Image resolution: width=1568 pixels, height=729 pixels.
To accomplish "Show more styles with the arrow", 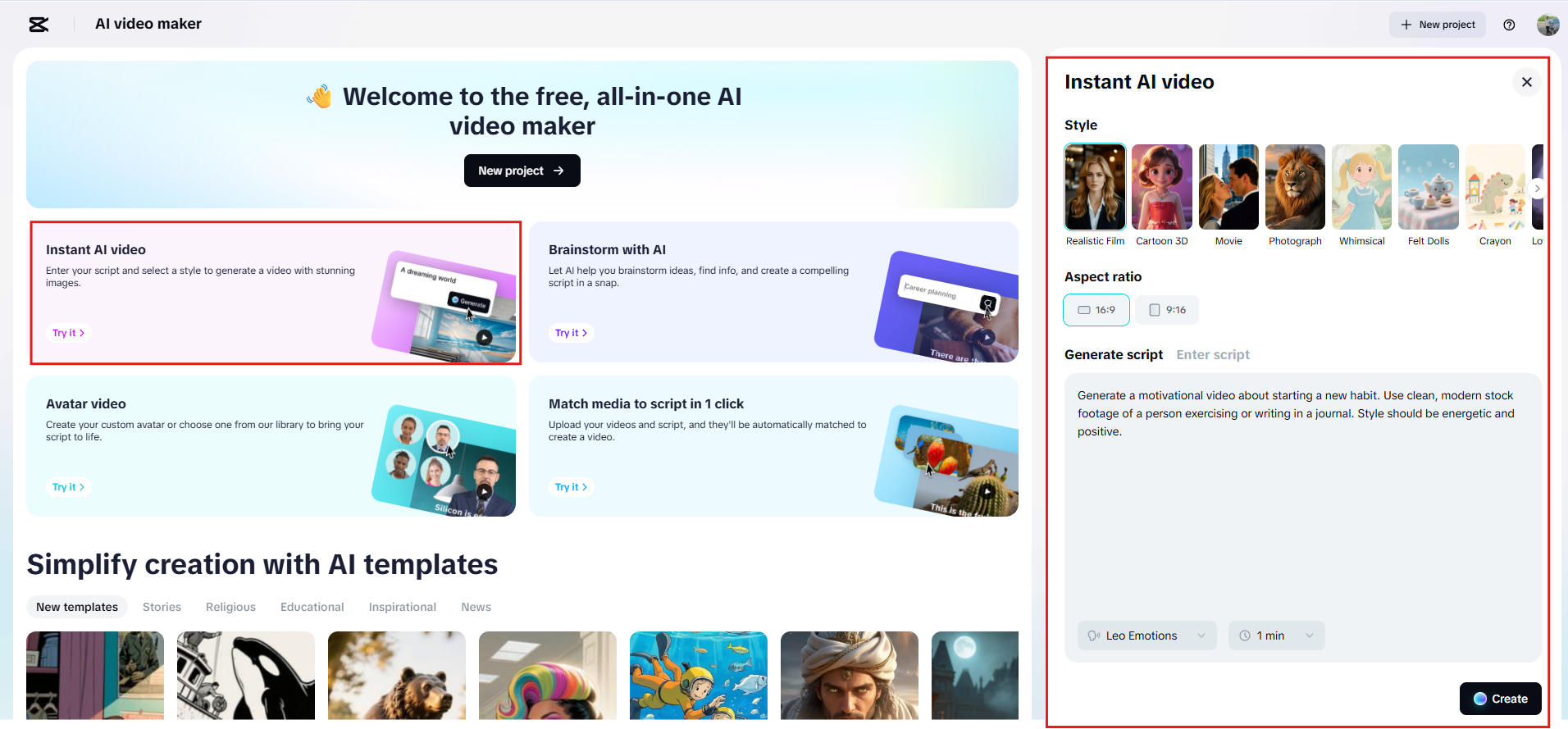I will tap(1538, 188).
